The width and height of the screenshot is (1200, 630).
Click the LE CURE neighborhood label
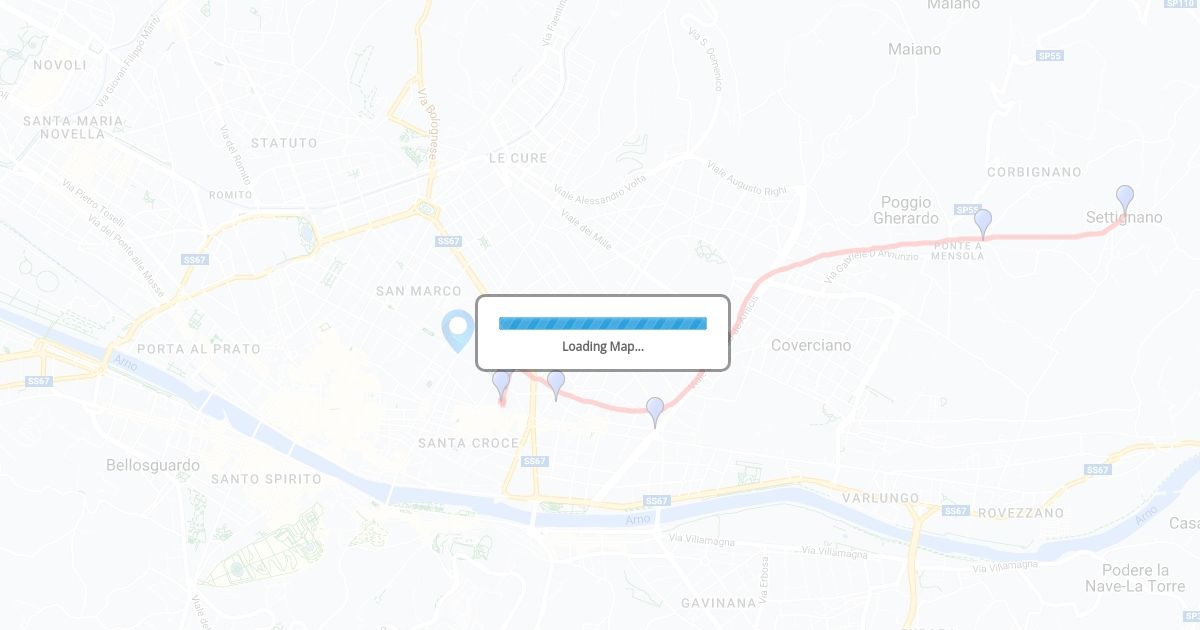(518, 158)
